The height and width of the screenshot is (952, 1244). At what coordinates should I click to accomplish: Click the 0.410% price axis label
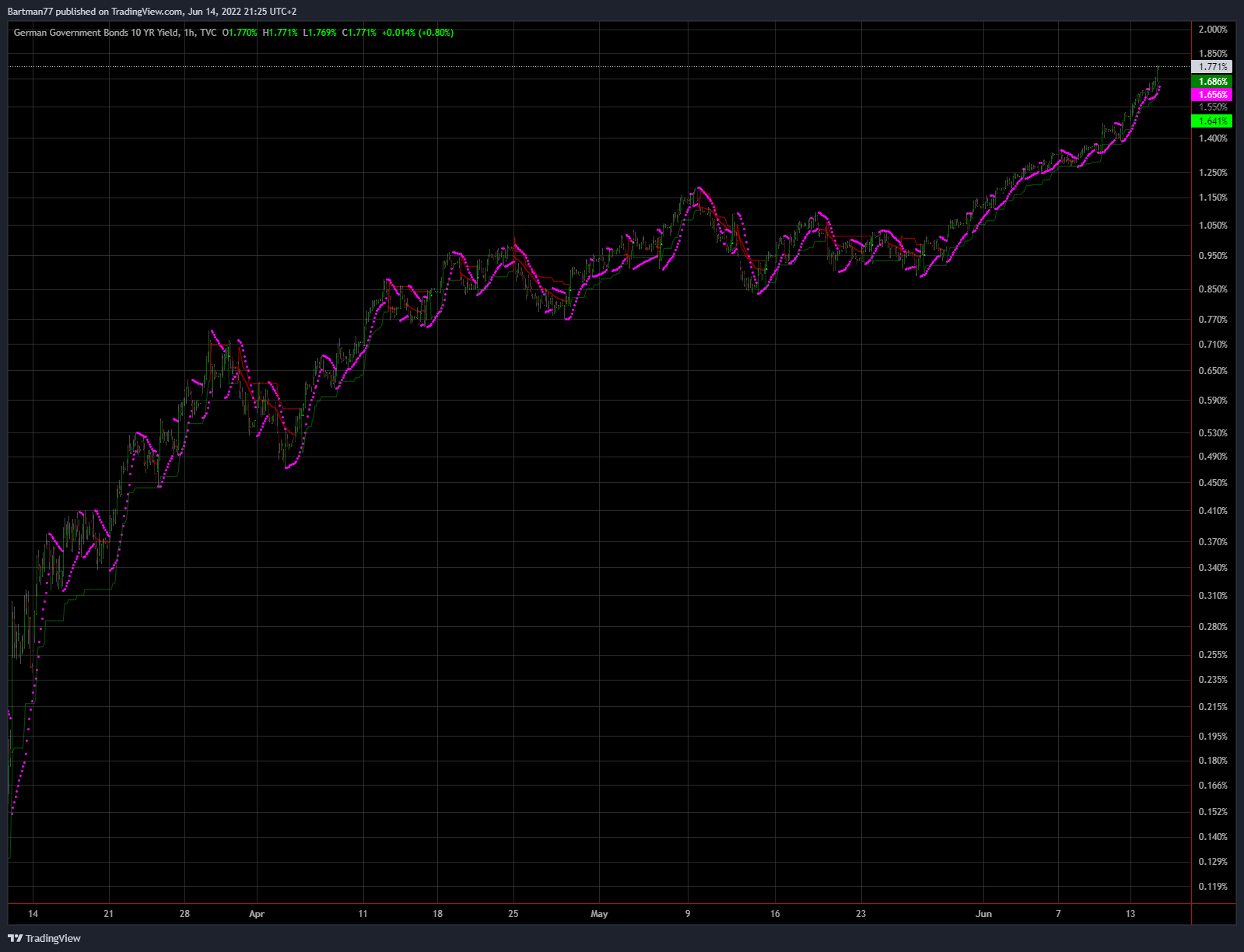click(x=1213, y=511)
